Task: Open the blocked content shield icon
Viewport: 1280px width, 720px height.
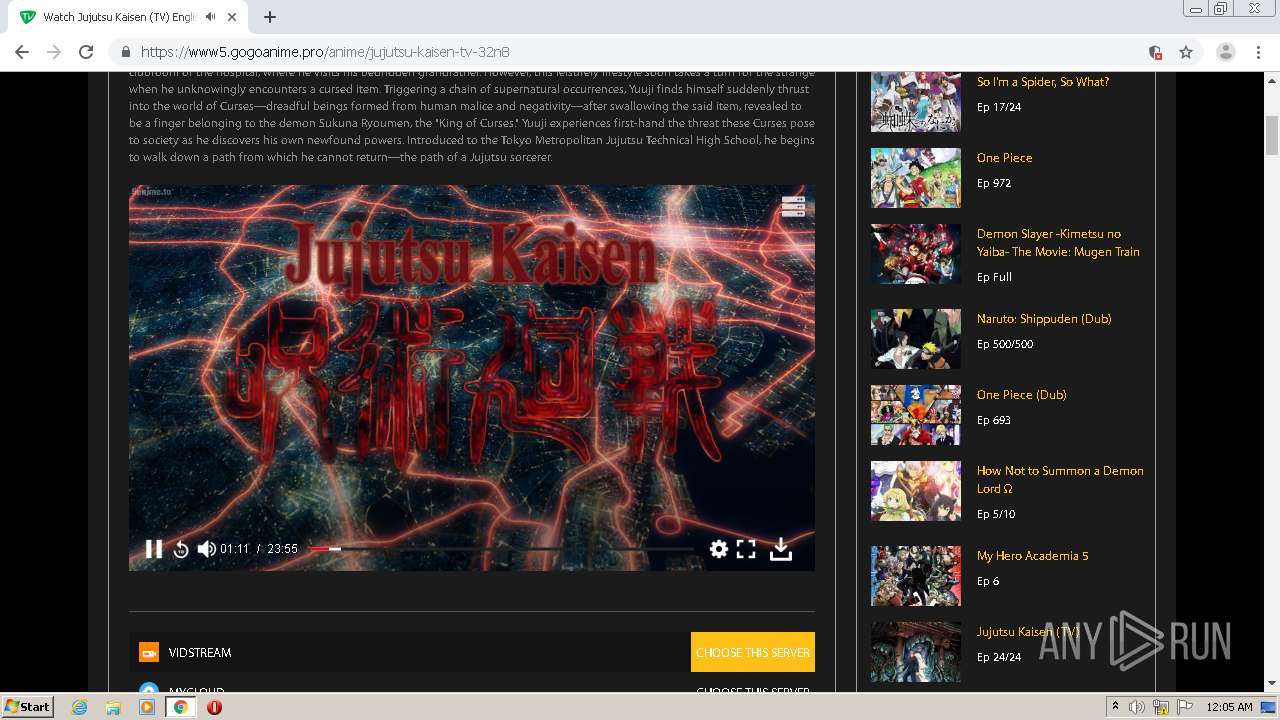Action: [1155, 52]
